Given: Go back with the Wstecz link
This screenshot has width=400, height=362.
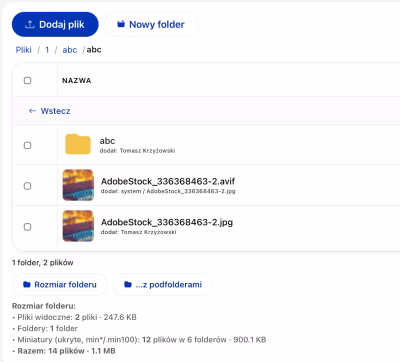Looking at the screenshot, I should pos(49,111).
